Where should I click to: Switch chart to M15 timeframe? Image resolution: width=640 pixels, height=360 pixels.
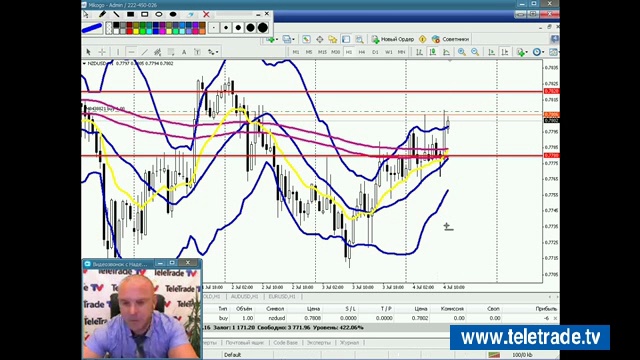coord(322,52)
